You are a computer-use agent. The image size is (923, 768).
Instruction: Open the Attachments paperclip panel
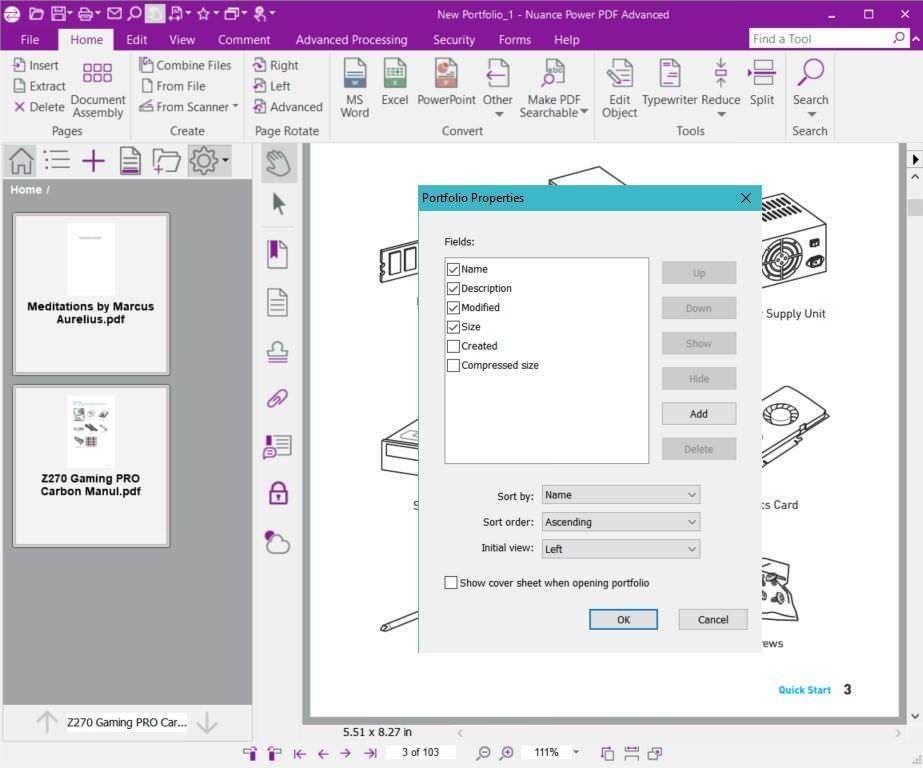point(277,398)
